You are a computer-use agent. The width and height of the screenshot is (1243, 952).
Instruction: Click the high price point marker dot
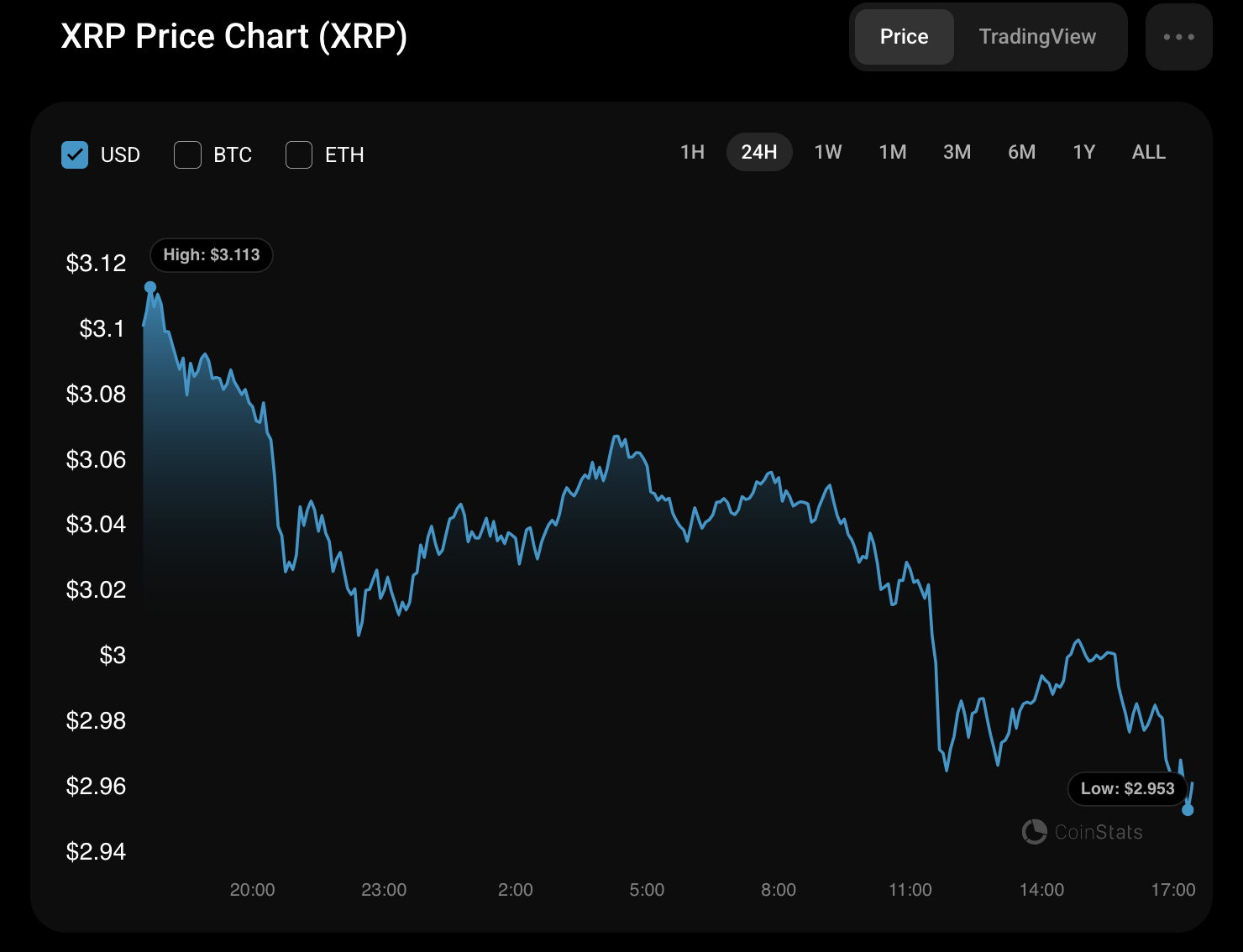pos(150,287)
